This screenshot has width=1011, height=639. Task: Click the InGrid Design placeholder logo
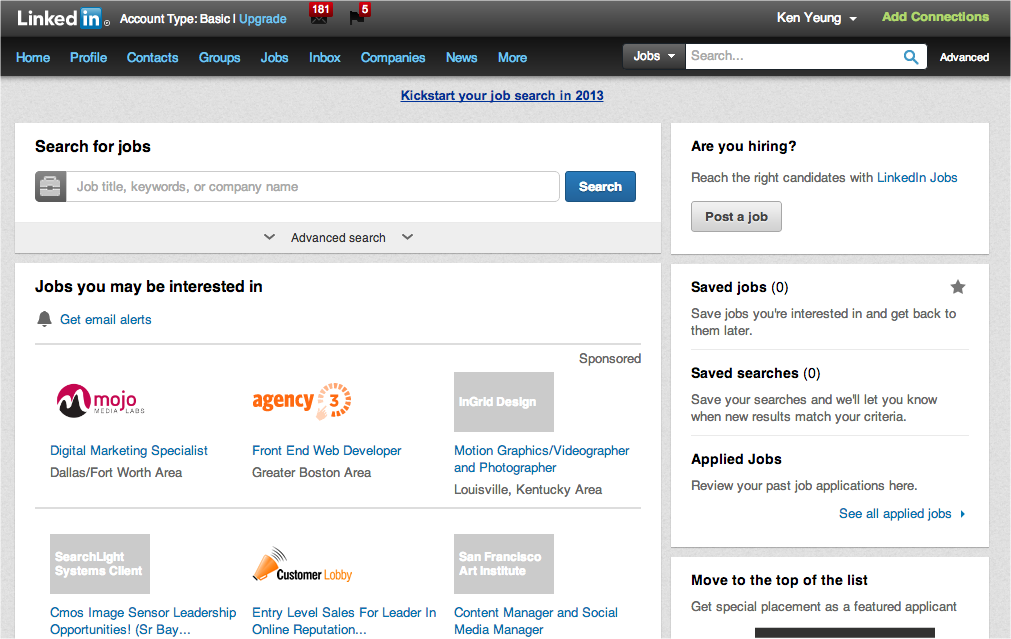[x=504, y=402]
